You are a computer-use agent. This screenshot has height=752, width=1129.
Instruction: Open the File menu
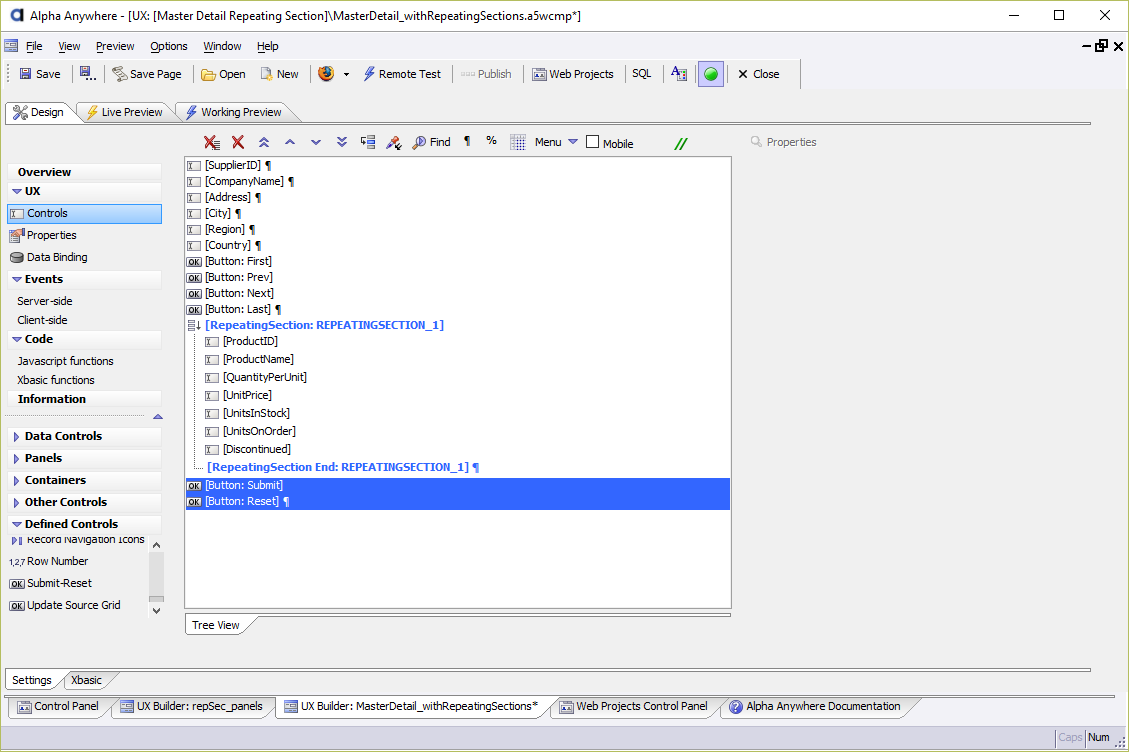coord(35,46)
